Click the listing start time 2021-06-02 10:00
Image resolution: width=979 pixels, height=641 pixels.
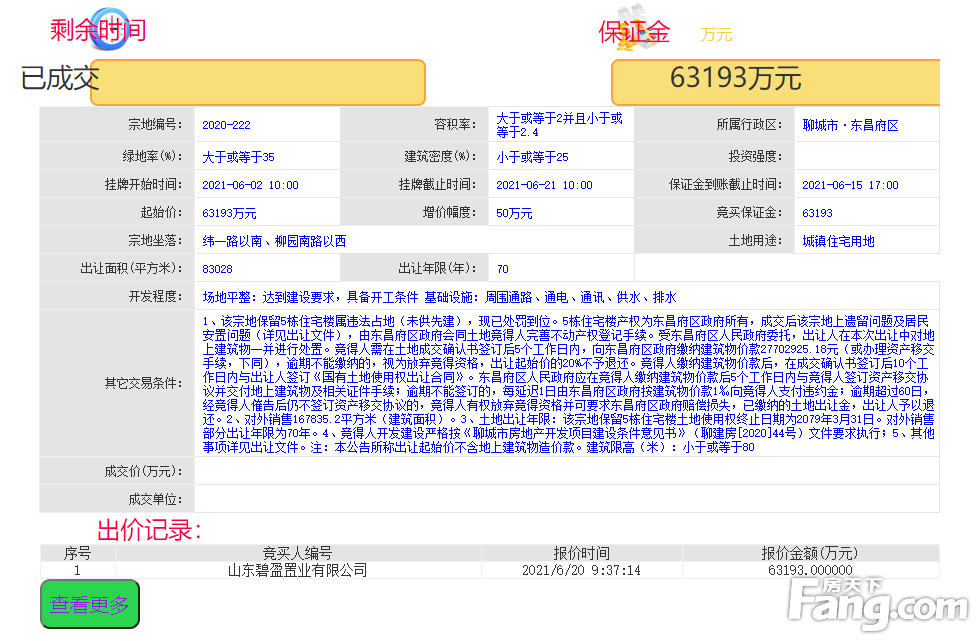point(250,185)
